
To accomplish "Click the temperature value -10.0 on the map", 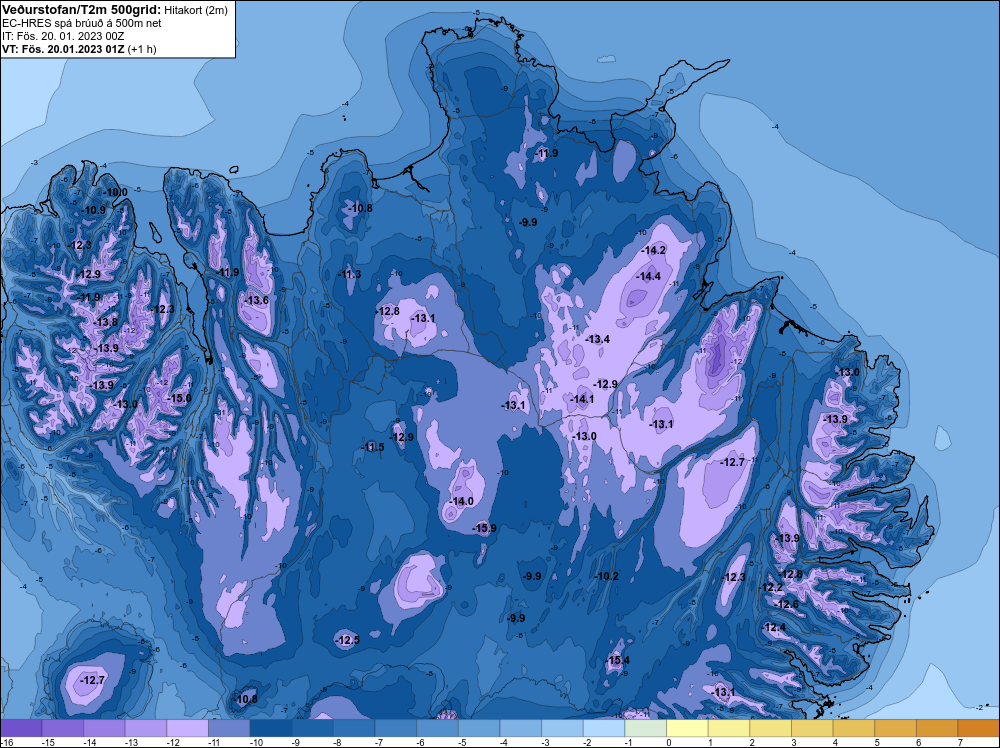I will (115, 192).
